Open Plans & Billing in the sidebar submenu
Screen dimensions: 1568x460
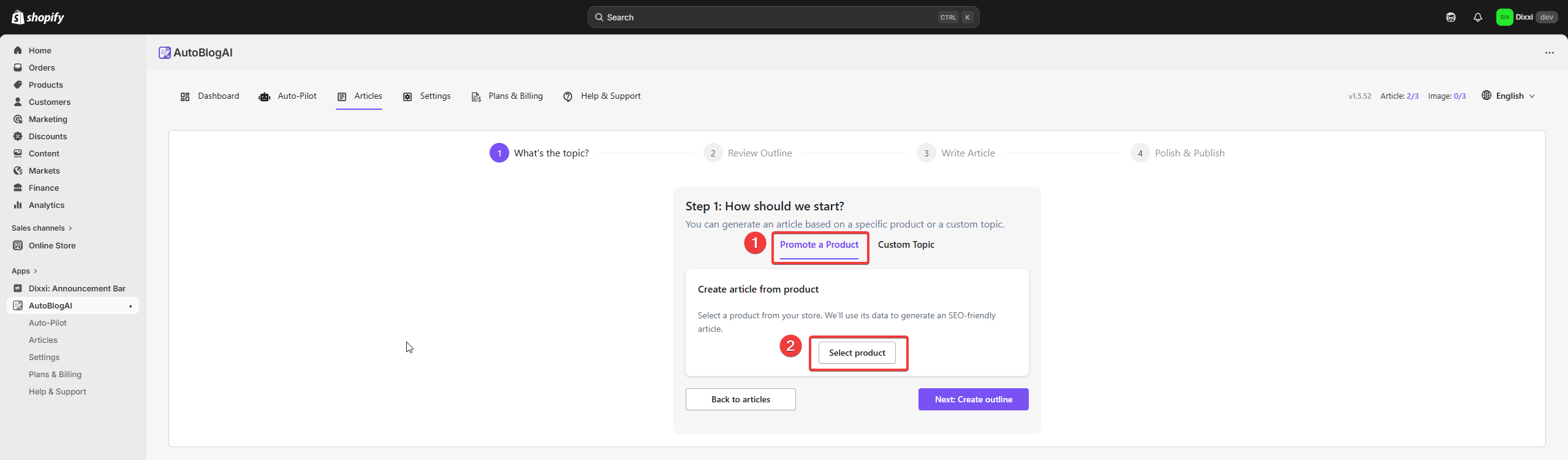pyautogui.click(x=55, y=374)
